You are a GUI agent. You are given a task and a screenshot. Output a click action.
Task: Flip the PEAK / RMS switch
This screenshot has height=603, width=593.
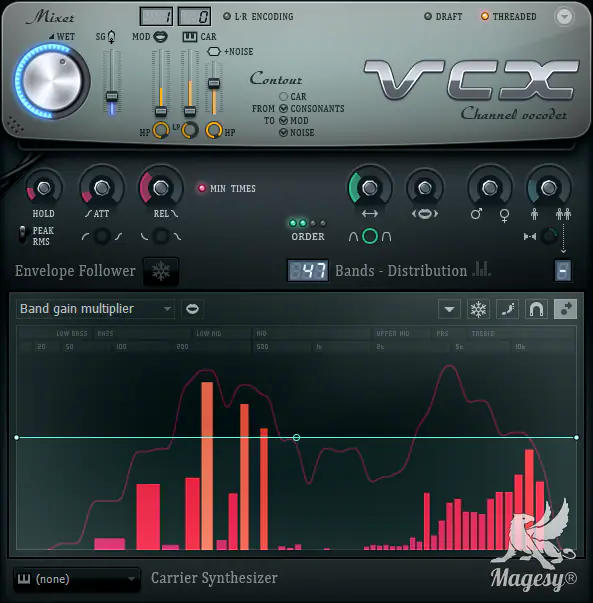pyautogui.click(x=23, y=235)
